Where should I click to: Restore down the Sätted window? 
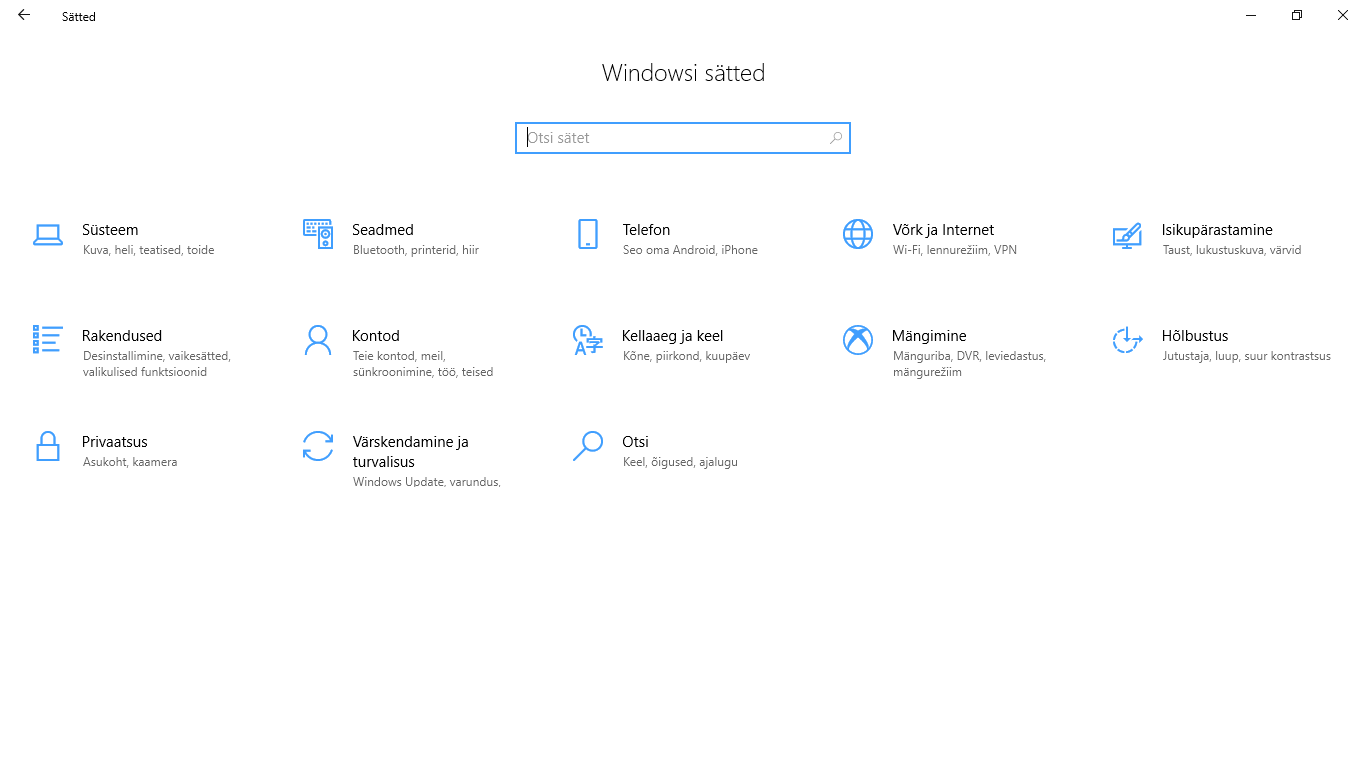click(1297, 15)
